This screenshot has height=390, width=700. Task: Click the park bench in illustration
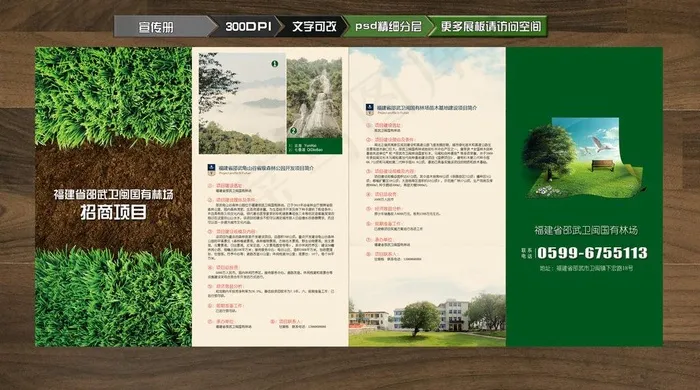[603, 166]
